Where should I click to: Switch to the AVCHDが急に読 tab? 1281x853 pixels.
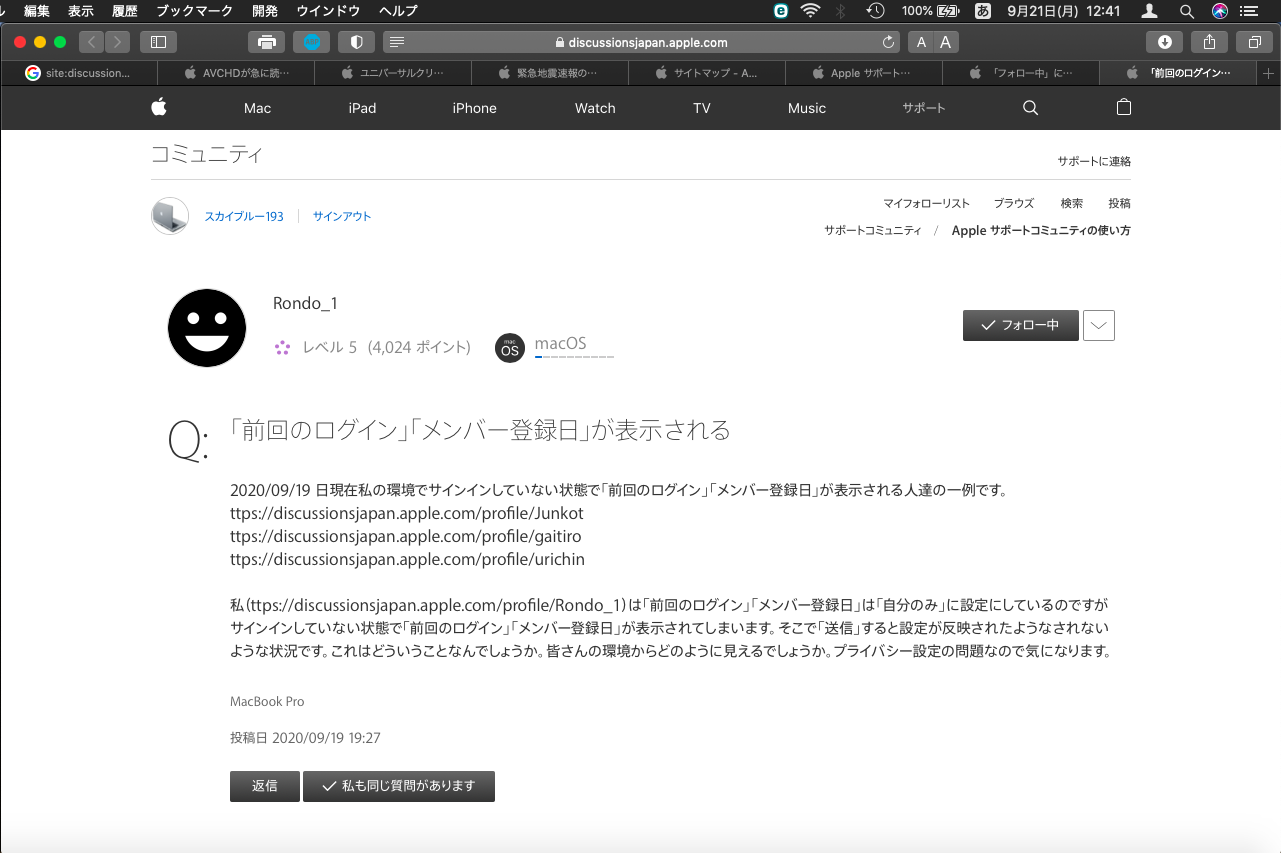pos(236,73)
